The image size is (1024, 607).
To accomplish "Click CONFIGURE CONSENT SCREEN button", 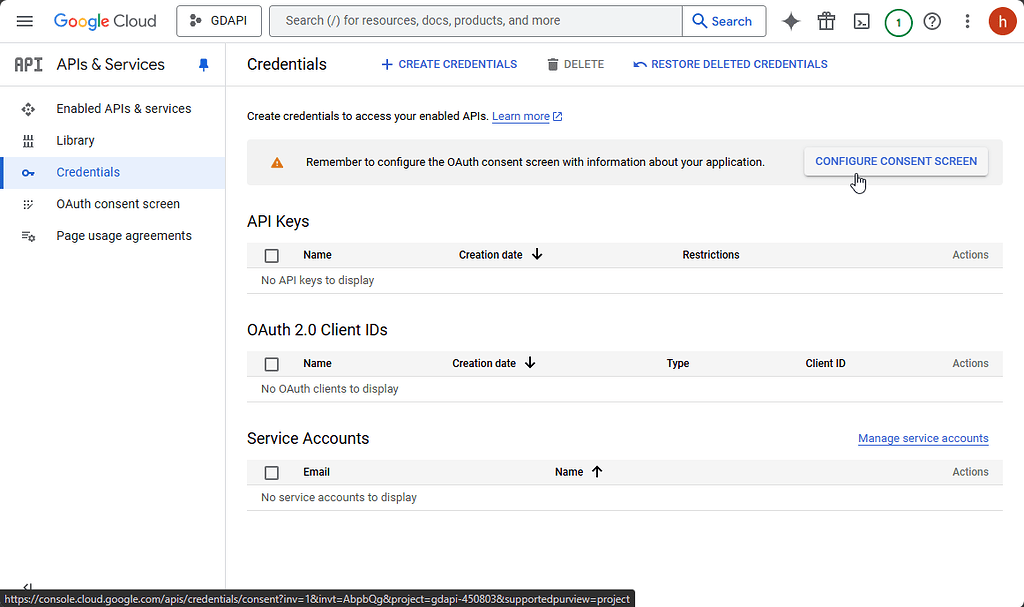I will tap(896, 161).
